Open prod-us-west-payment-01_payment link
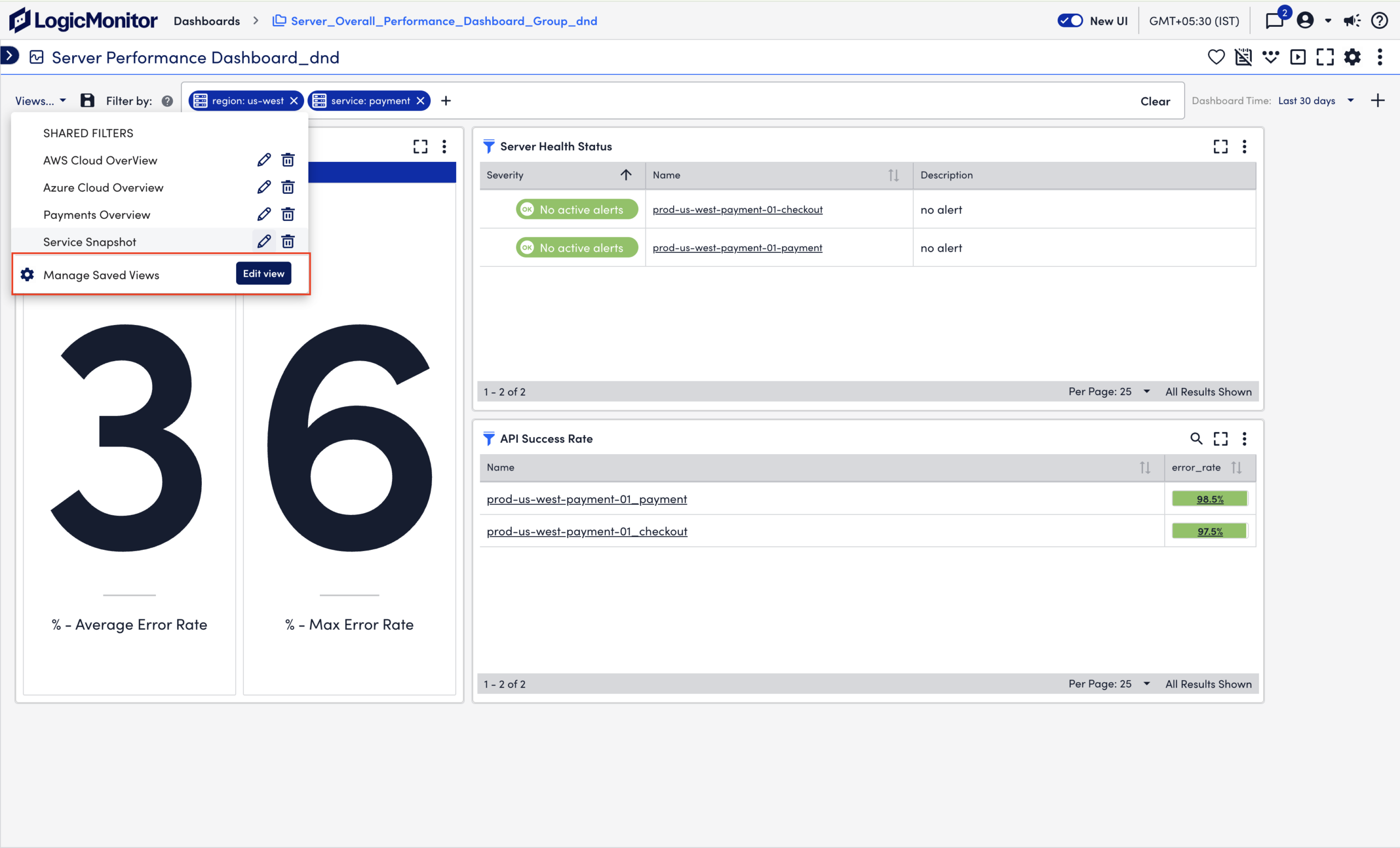The image size is (1400, 848). coord(587,499)
